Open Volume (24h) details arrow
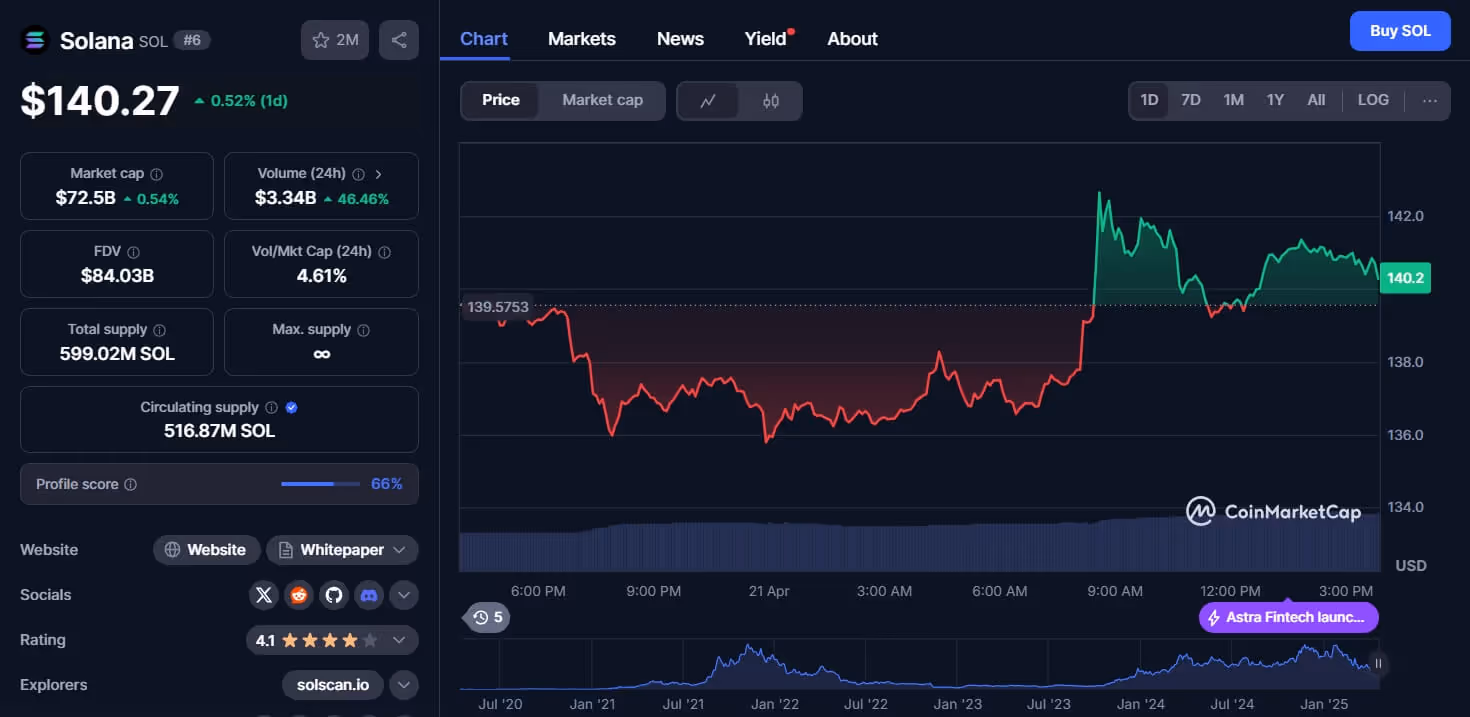1470x717 pixels. pyautogui.click(x=378, y=174)
